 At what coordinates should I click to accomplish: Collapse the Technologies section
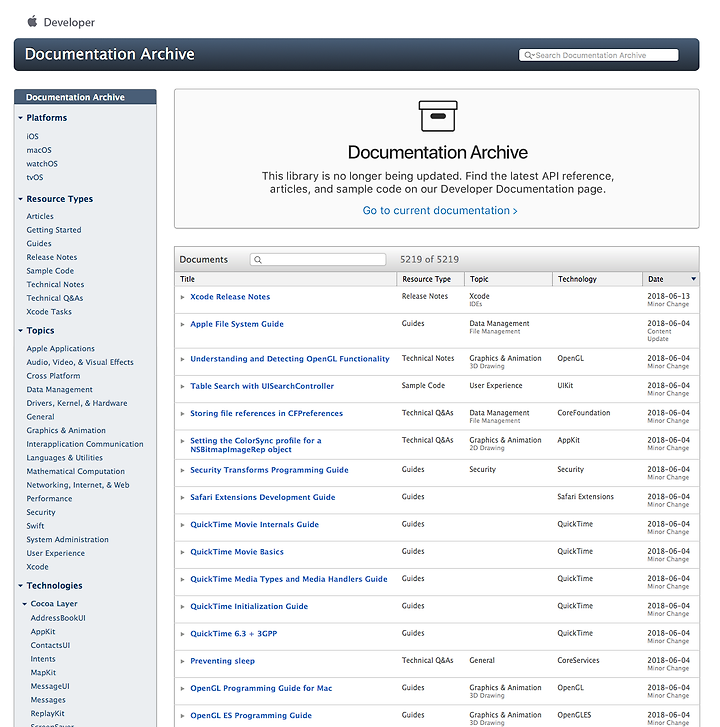[x=20, y=586]
